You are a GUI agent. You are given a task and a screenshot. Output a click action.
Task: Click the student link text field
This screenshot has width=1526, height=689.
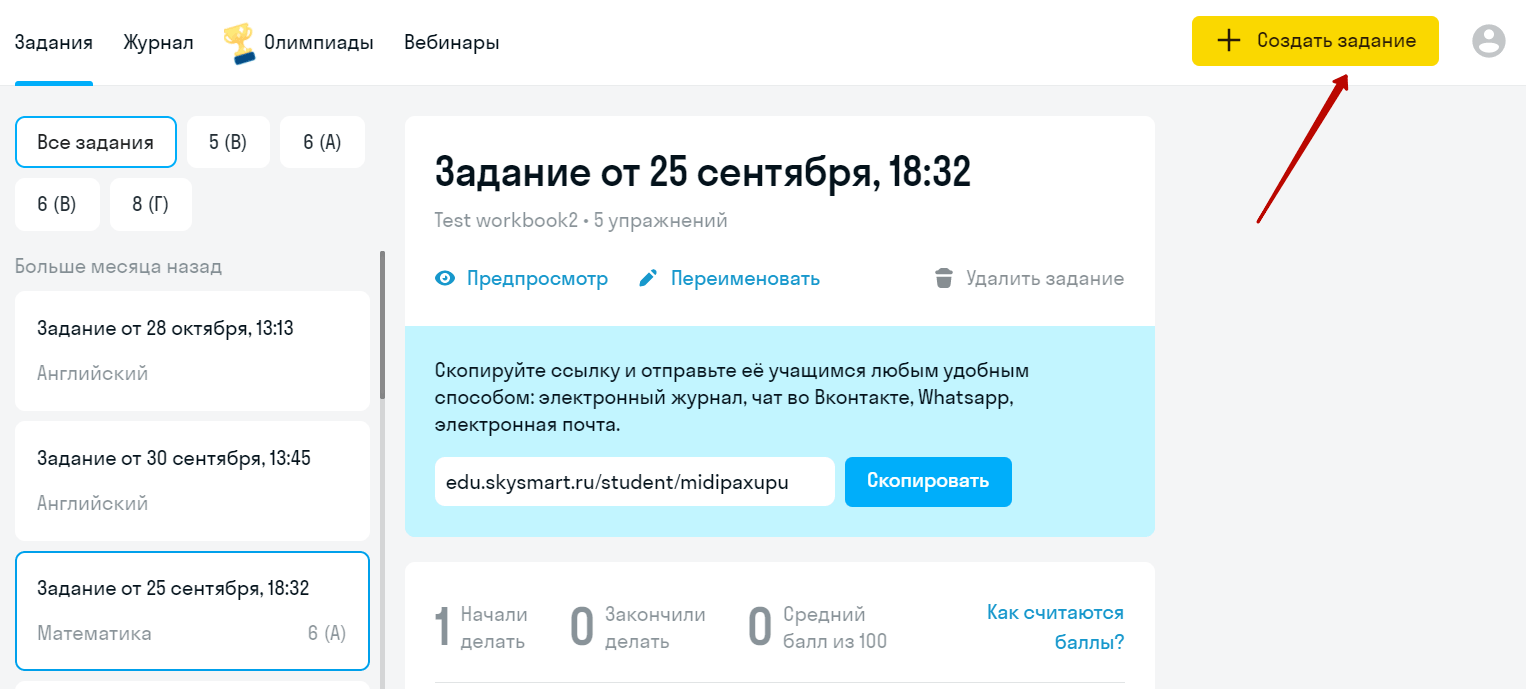click(x=634, y=482)
